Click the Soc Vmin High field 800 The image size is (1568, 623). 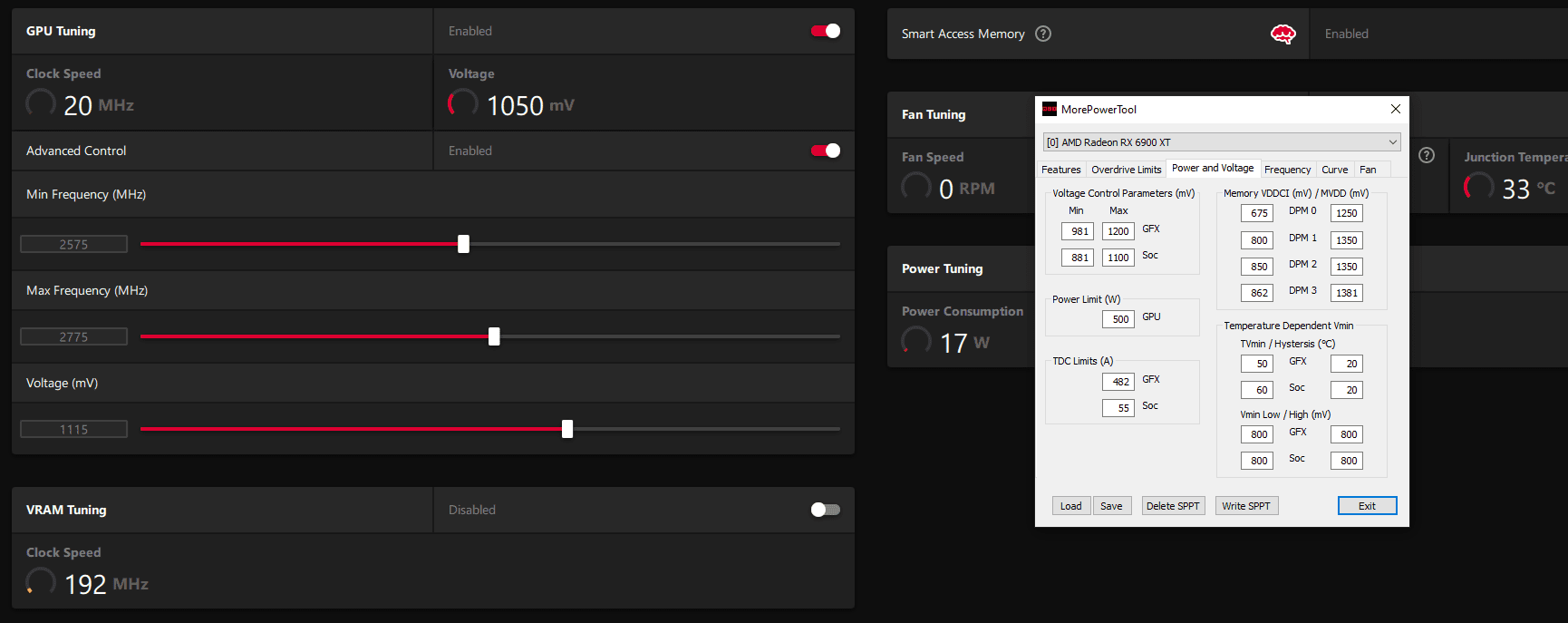click(x=1347, y=461)
